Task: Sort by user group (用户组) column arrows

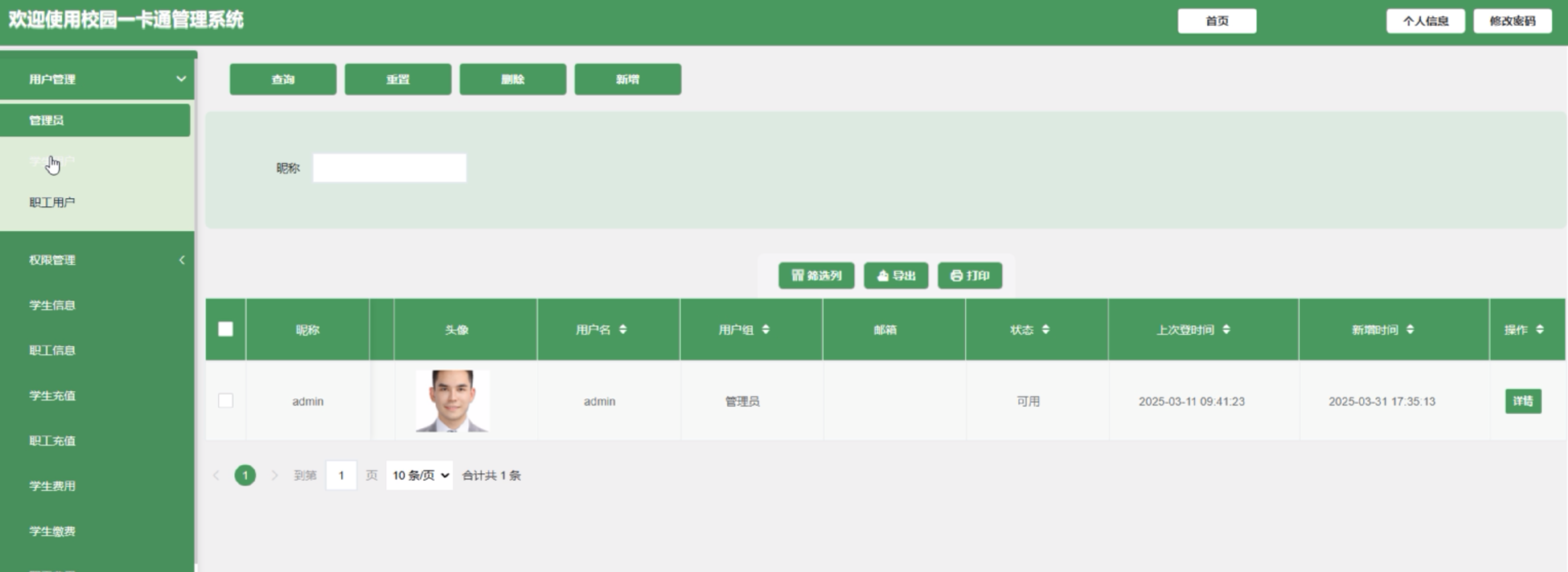Action: [766, 330]
